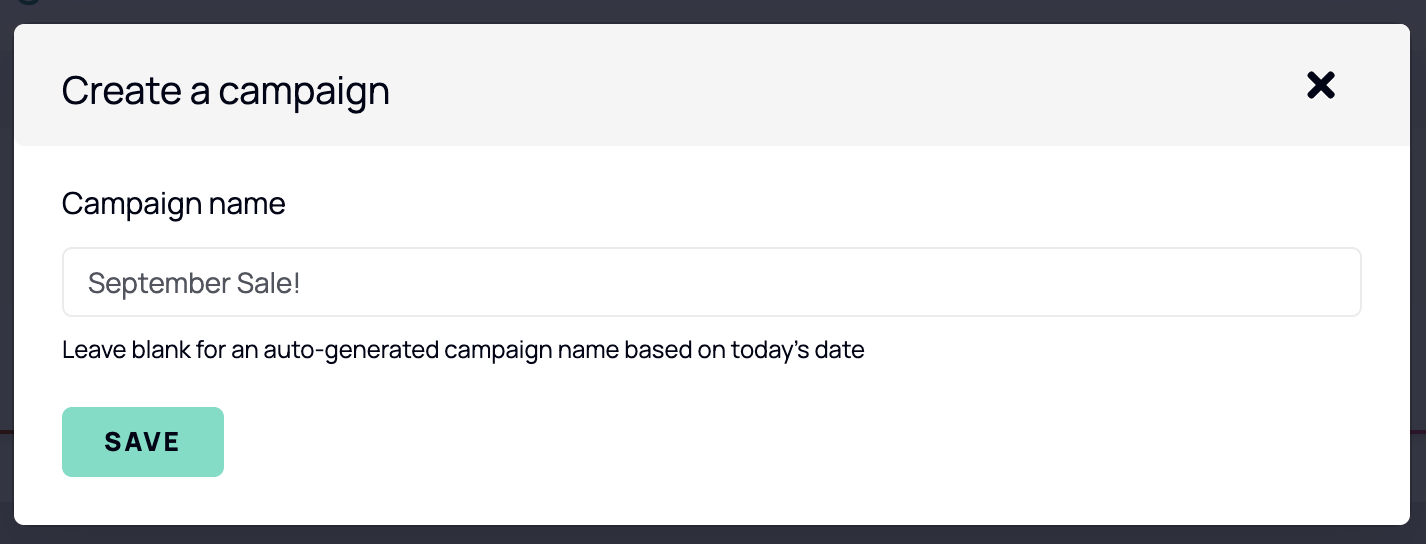
Task: Click the 'Create a campaign' heading text
Action: click(x=226, y=91)
